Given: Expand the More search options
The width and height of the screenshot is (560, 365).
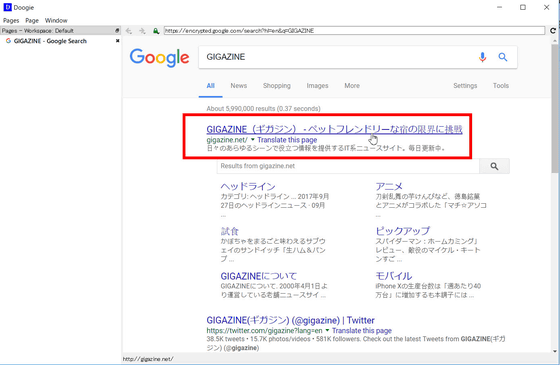Looking at the screenshot, I should (352, 86).
